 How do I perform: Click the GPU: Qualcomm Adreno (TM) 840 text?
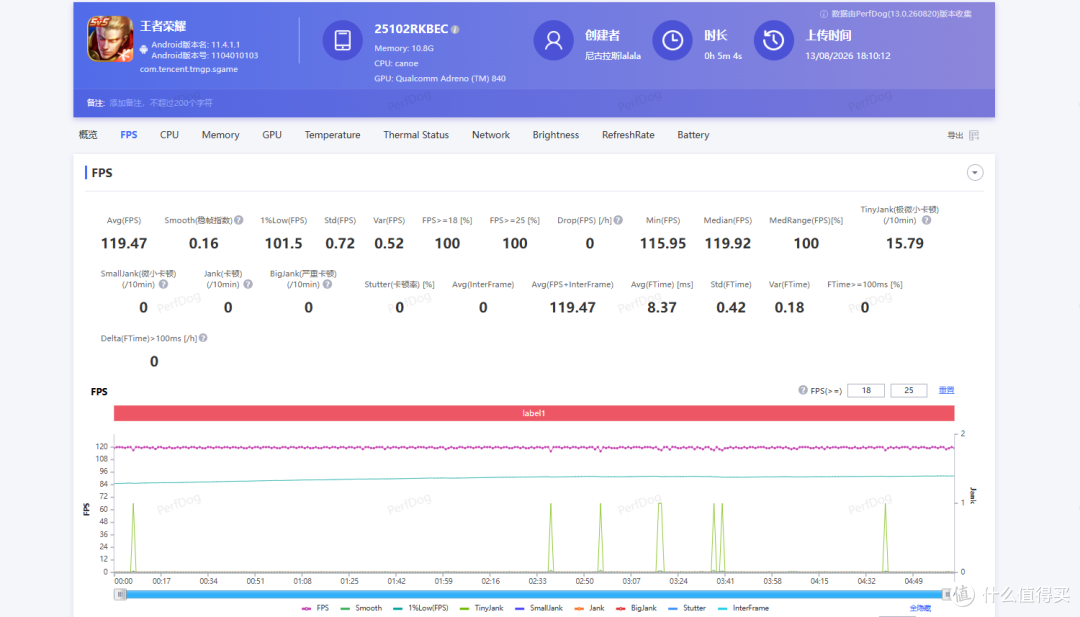coord(440,79)
